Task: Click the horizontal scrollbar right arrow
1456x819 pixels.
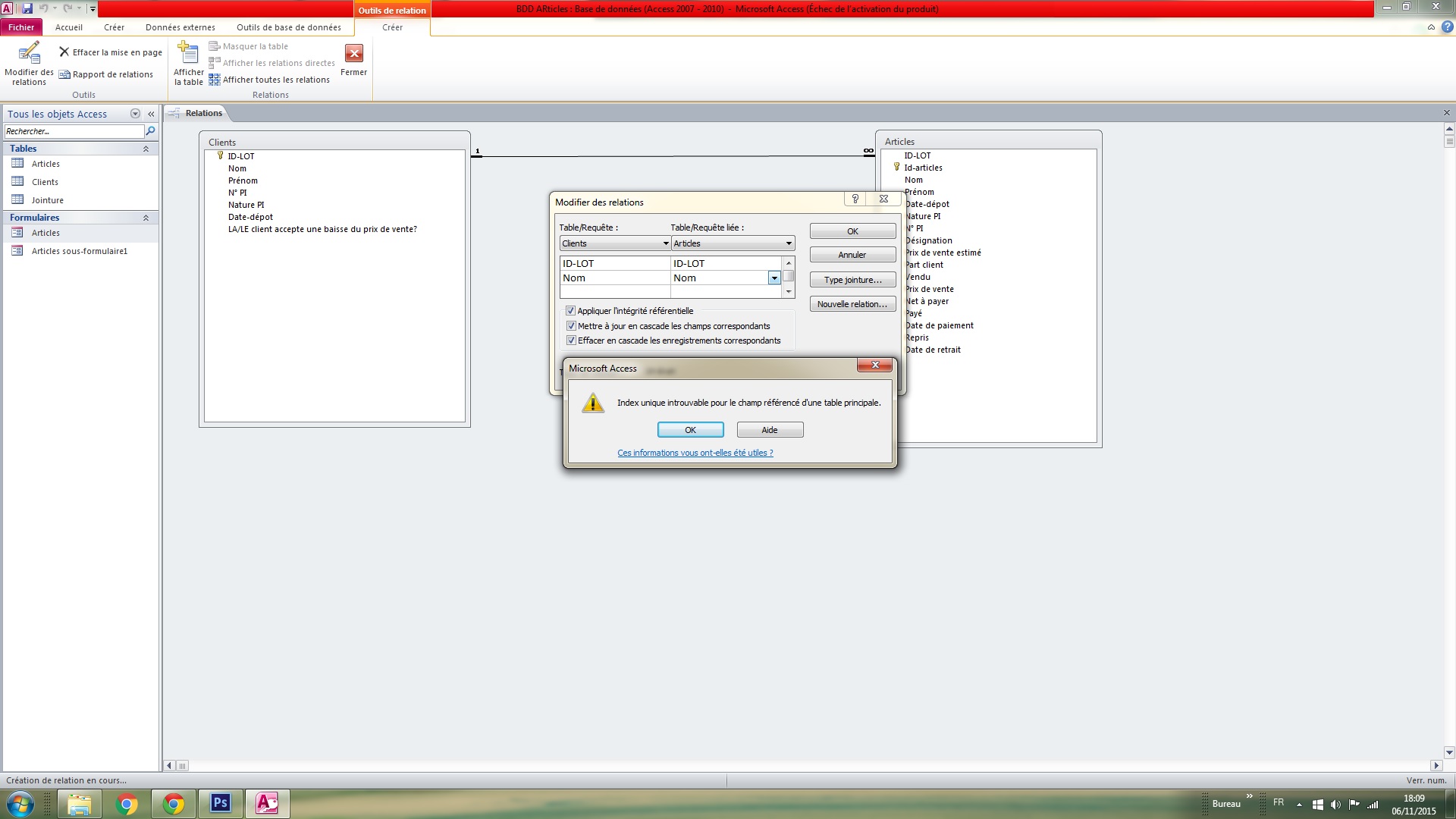Action: (1436, 766)
